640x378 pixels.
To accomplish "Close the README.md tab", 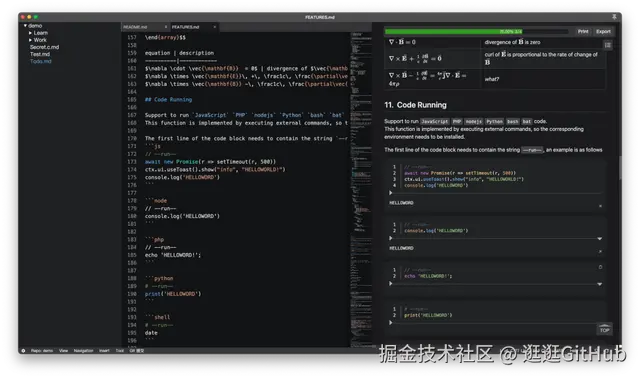I will [166, 27].
